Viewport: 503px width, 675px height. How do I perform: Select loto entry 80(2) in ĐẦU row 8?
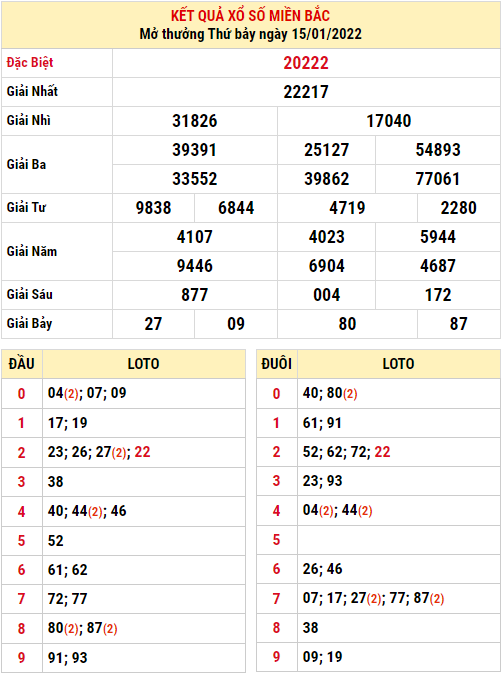click(63, 629)
